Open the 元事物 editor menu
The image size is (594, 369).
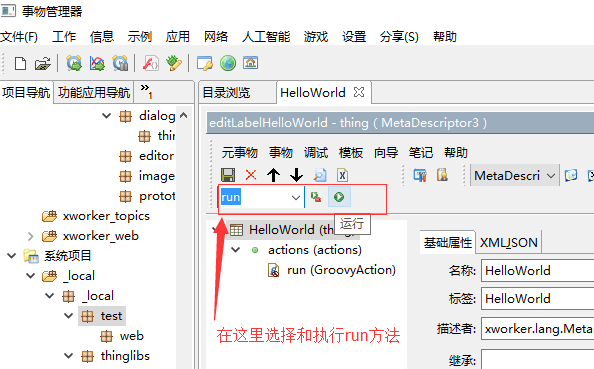click(239, 153)
